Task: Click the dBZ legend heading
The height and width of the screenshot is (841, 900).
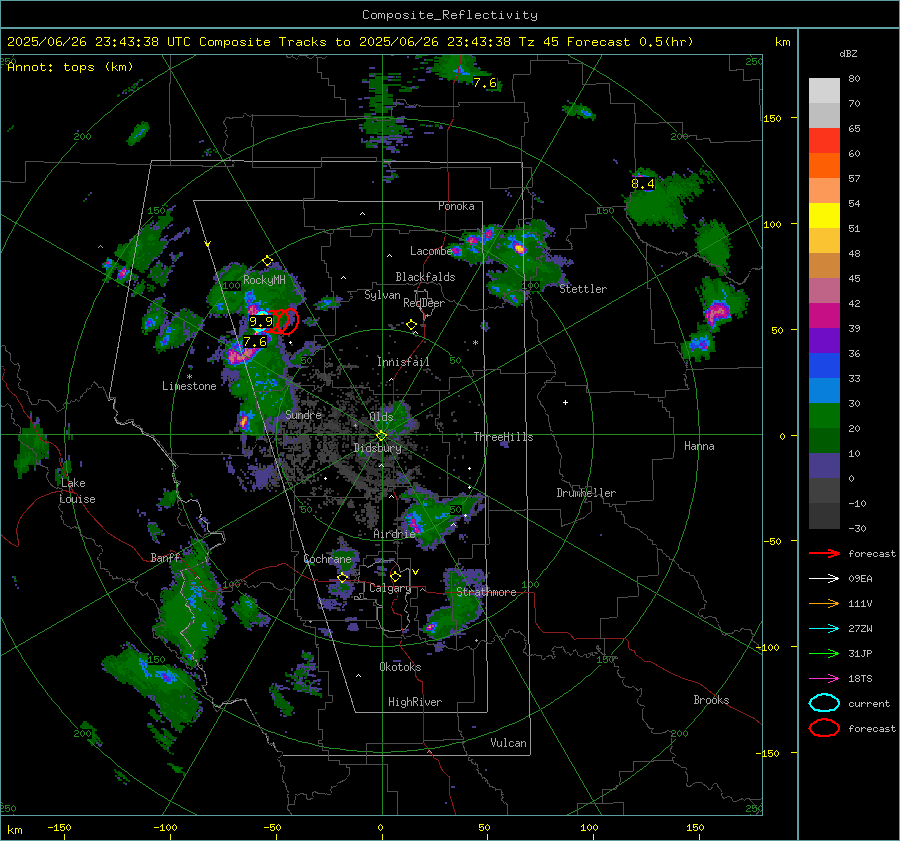Action: 848,54
